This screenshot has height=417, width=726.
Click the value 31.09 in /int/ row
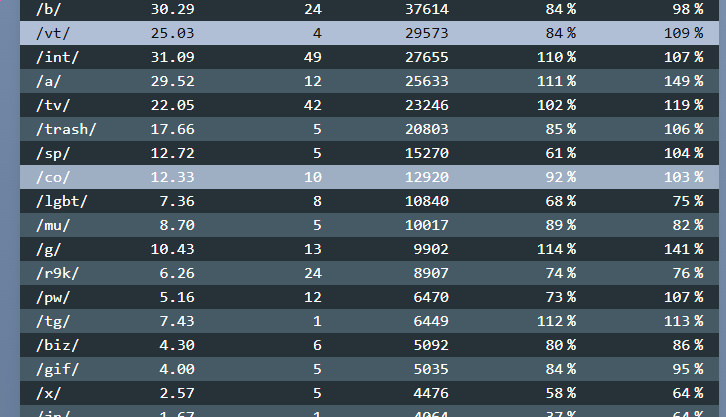[x=173, y=57]
